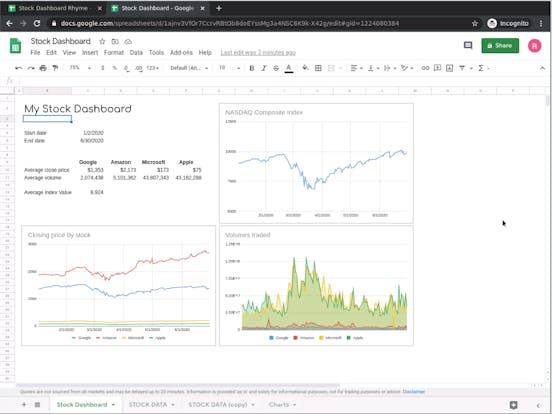Screen dimensions: 552x414
Task: Click the Insert link icon
Action: pyautogui.click(x=425, y=68)
